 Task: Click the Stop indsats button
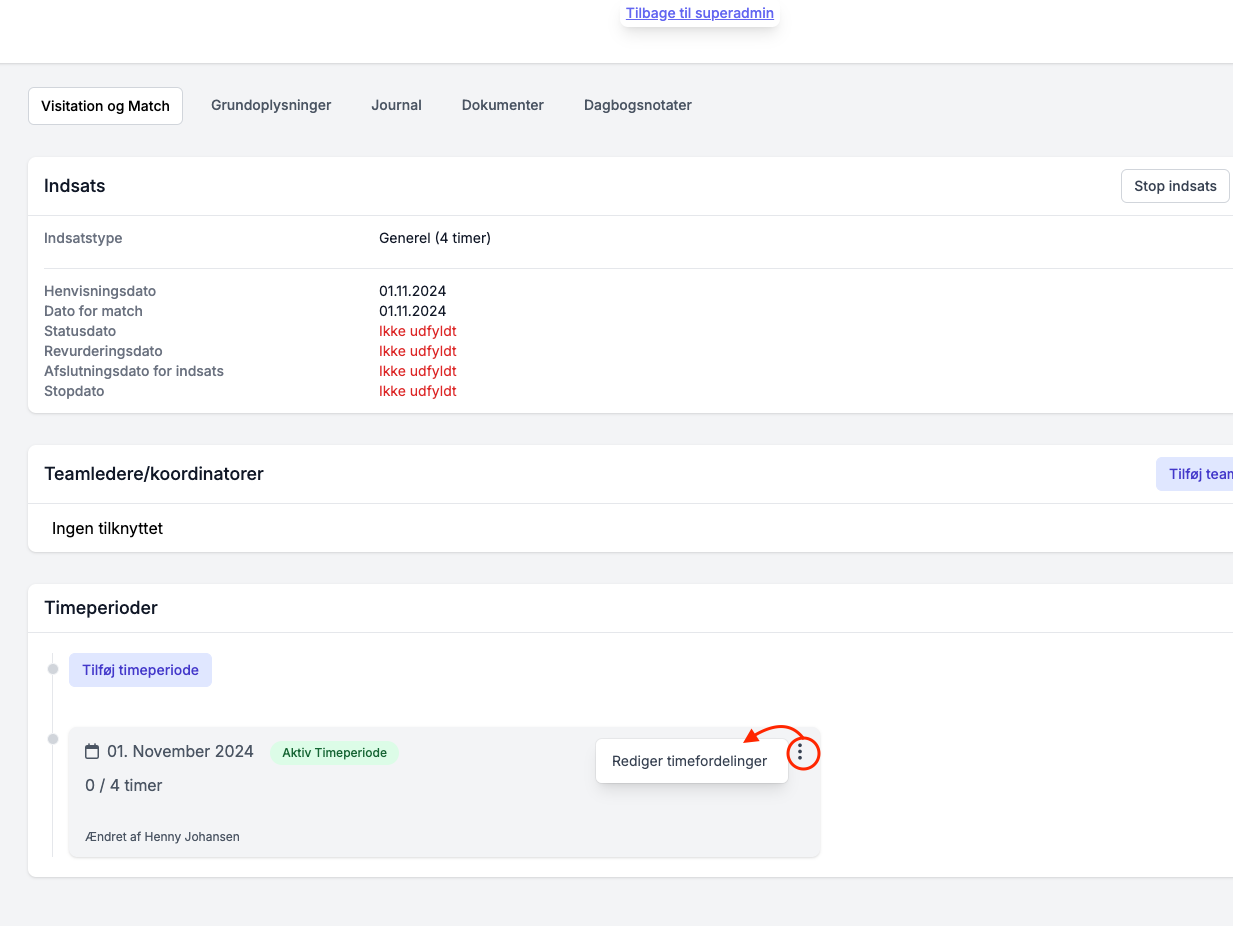[x=1175, y=186]
